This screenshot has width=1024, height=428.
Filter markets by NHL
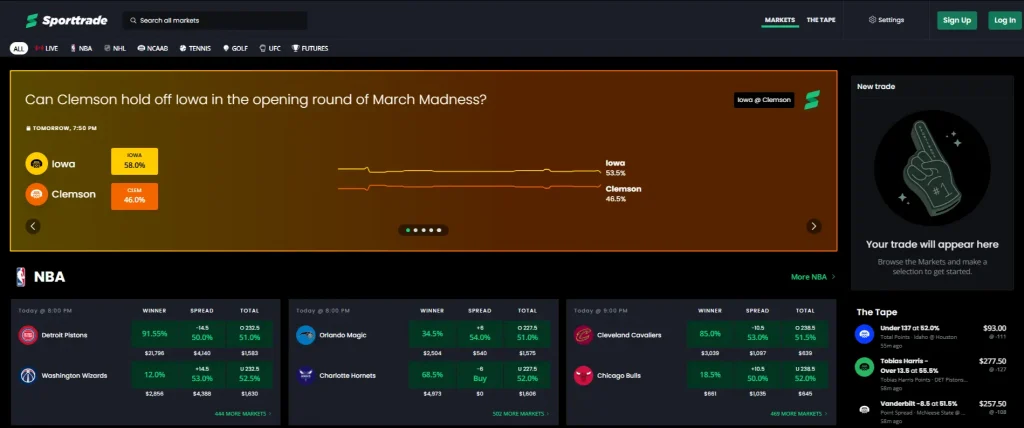pyautogui.click(x=115, y=48)
